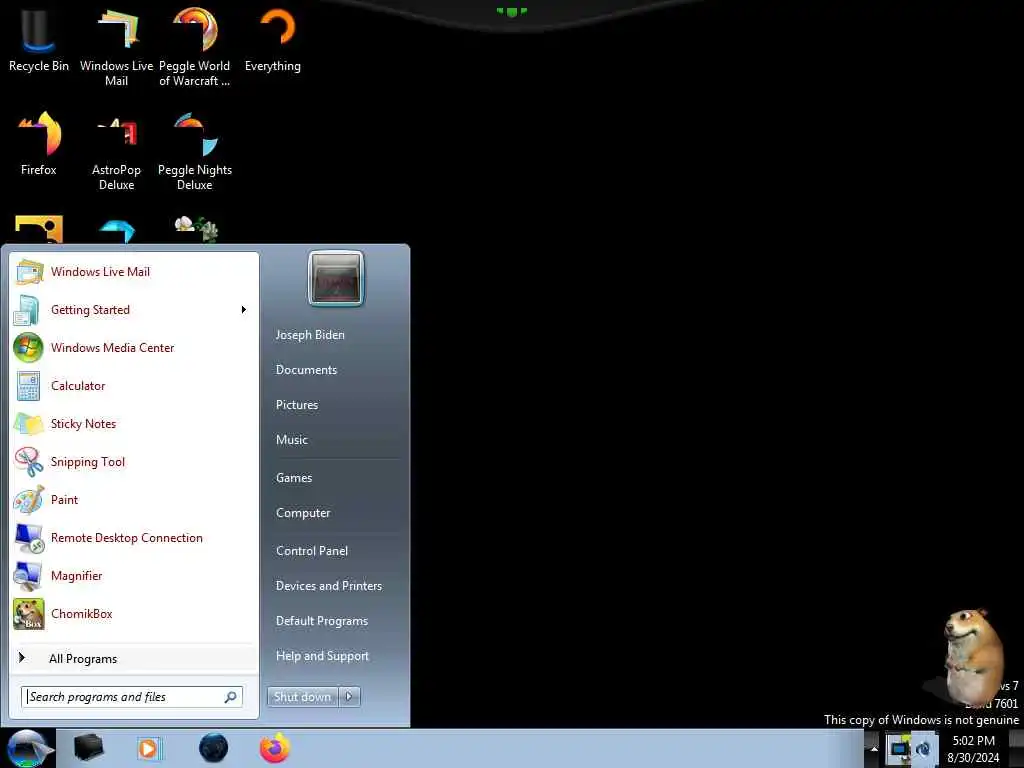Launch Firefox from the taskbar
Viewport: 1024px width, 768px height.
275,748
